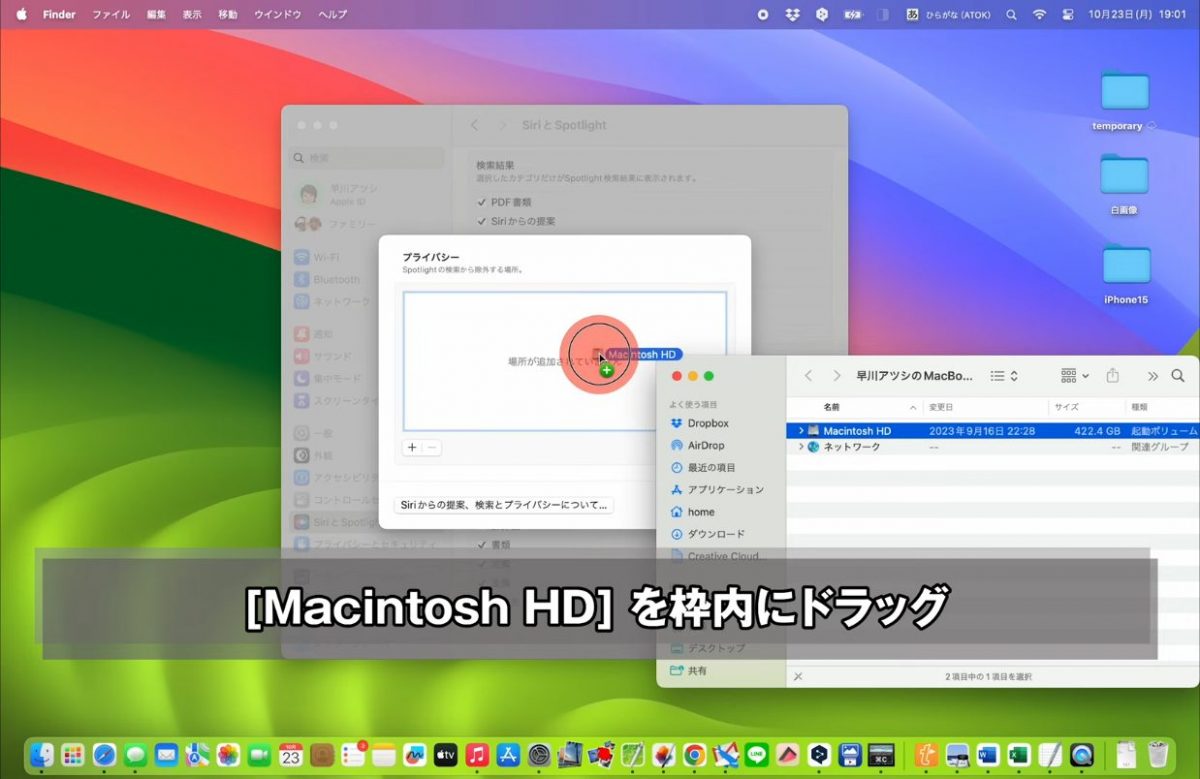The image size is (1200, 779).
Task: Open the Finder group-by dropdown
Action: pyautogui.click(x=1075, y=375)
